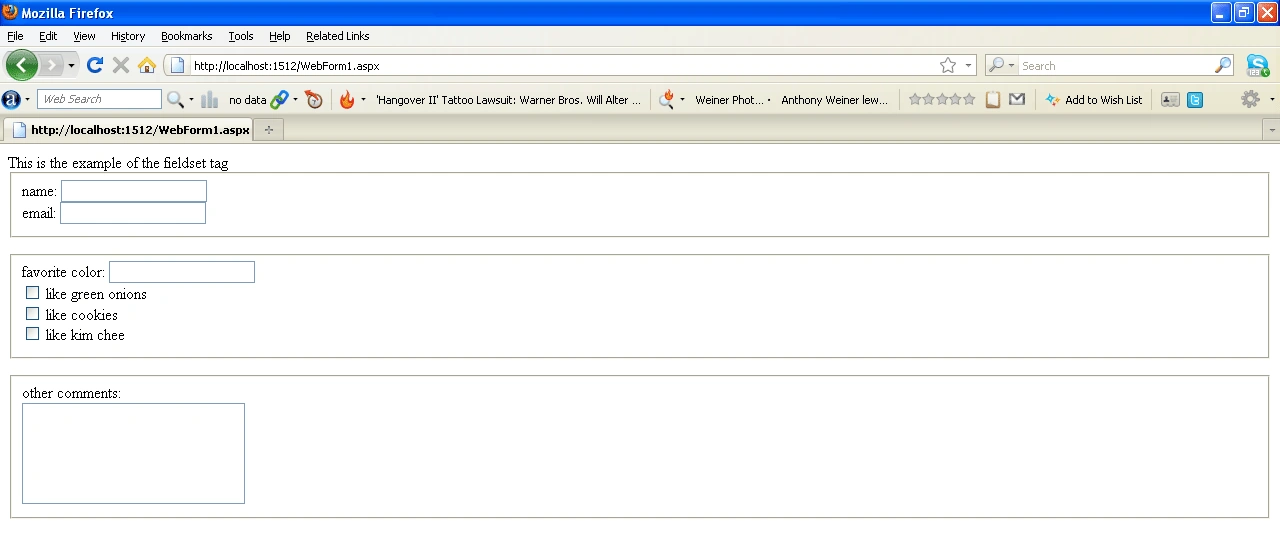Click the other comments textarea
Image resolution: width=1280 pixels, height=551 pixels.
(133, 453)
